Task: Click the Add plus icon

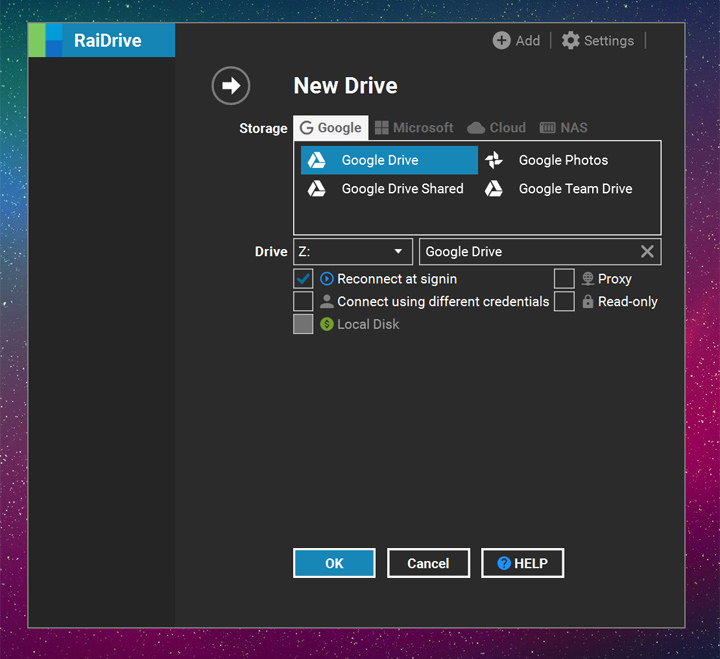Action: (x=501, y=40)
